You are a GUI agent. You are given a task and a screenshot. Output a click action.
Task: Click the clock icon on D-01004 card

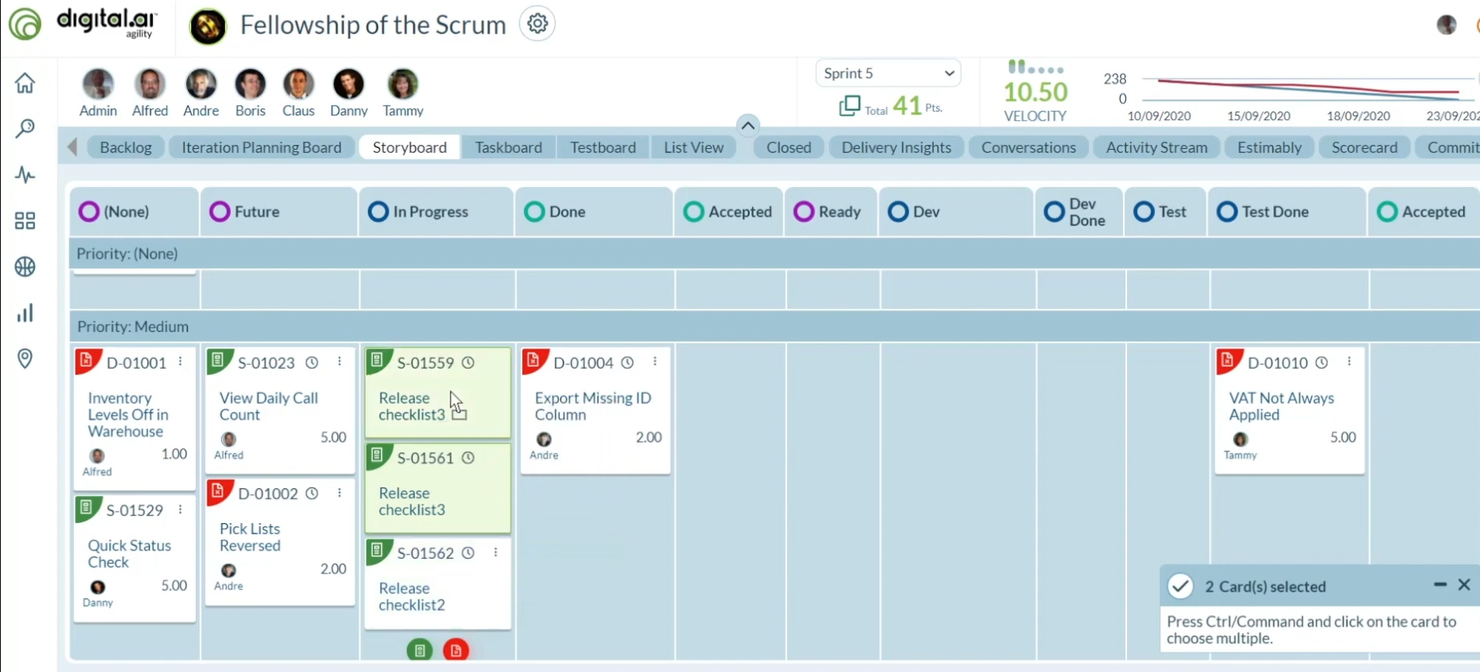pyautogui.click(x=627, y=363)
